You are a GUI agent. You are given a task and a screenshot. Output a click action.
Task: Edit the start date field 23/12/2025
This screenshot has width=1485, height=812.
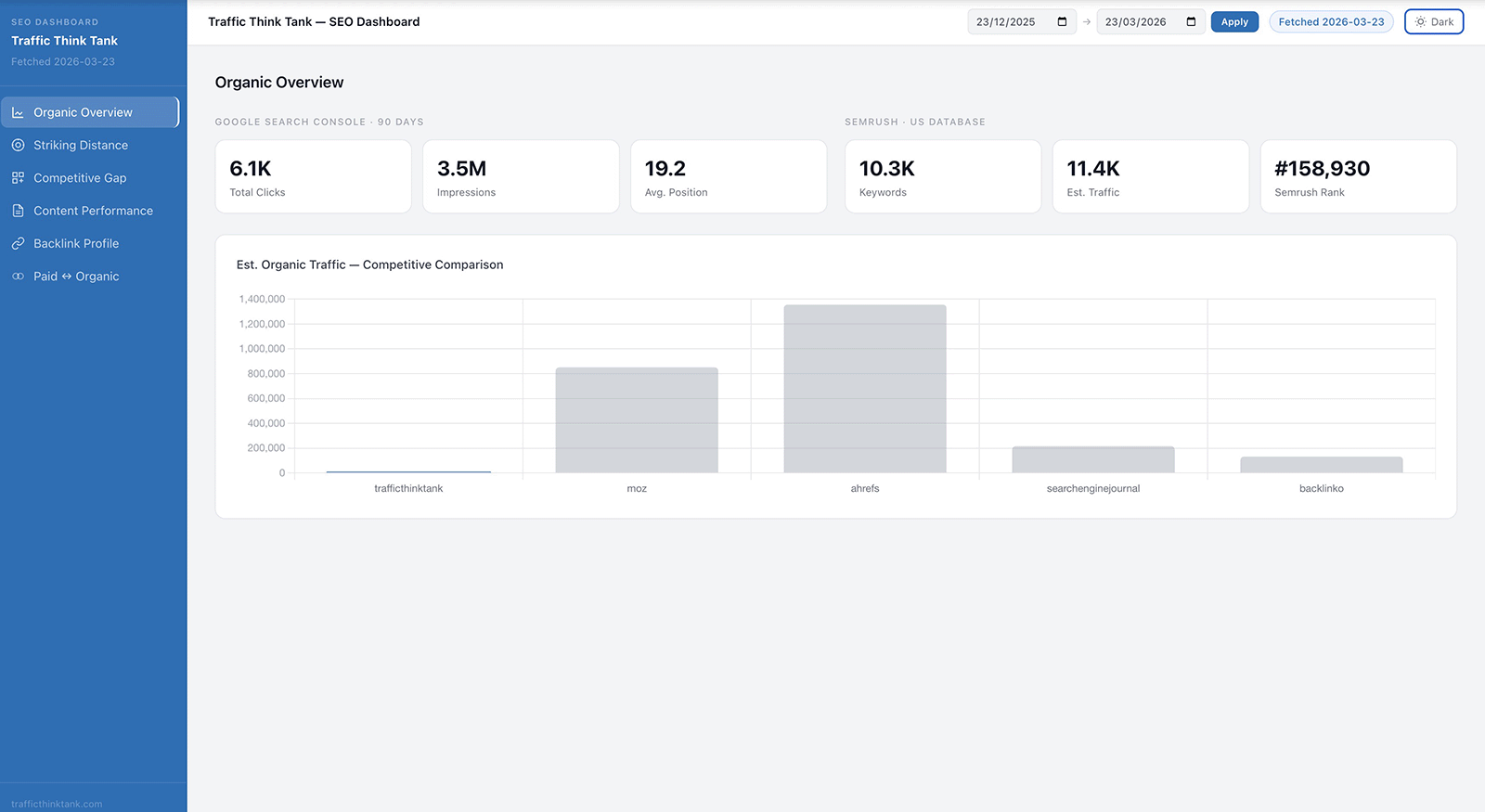coord(1022,21)
